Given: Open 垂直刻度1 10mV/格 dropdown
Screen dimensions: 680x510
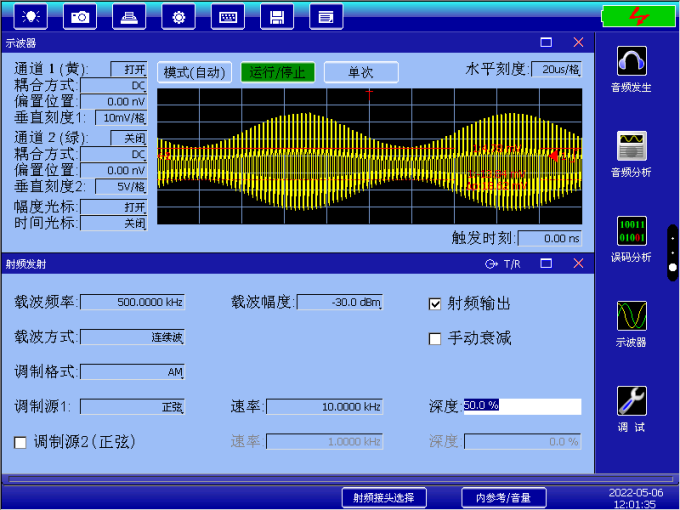Looking at the screenshot, I should (x=121, y=118).
